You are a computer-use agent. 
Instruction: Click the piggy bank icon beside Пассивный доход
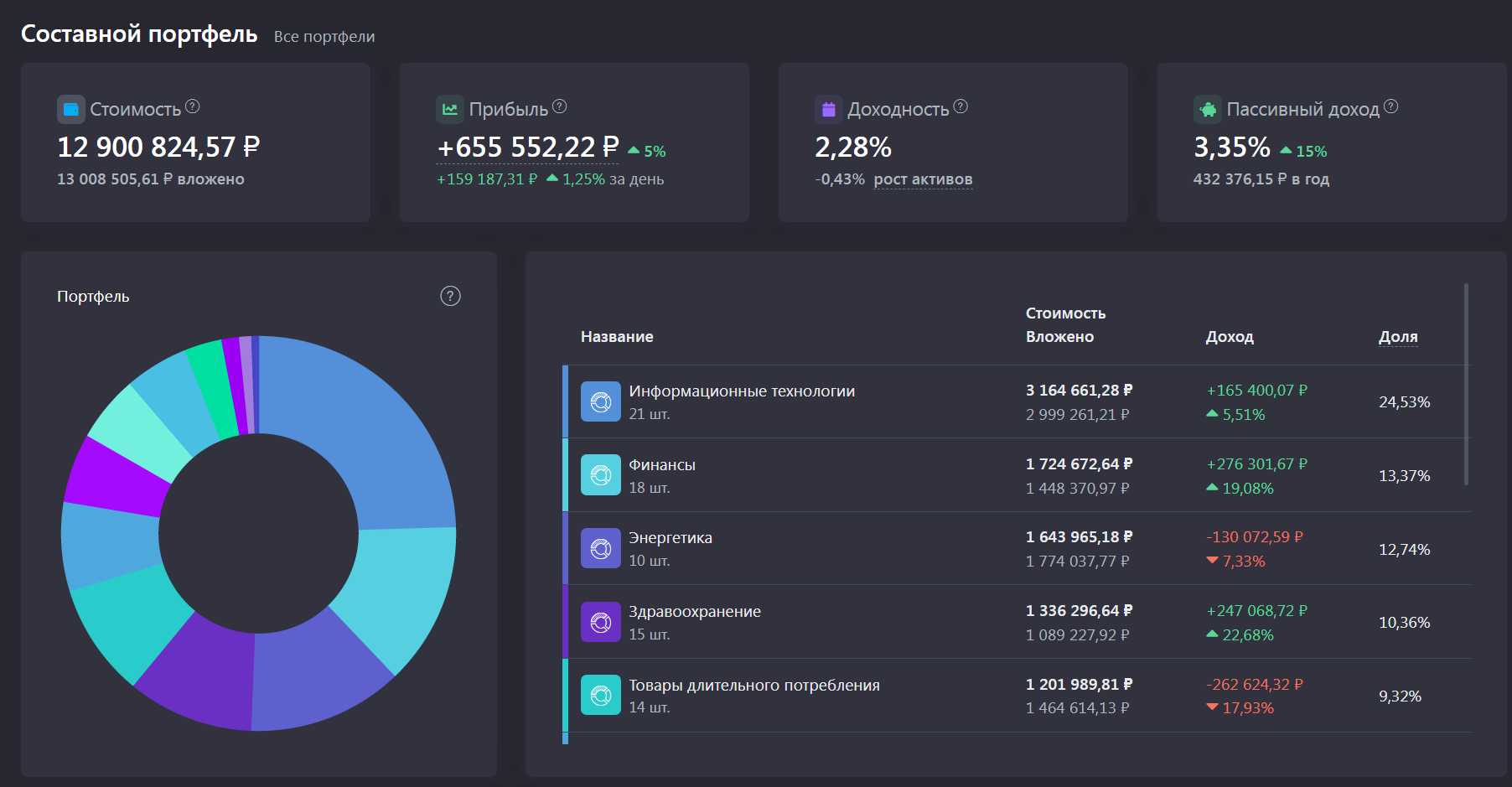(x=1208, y=109)
